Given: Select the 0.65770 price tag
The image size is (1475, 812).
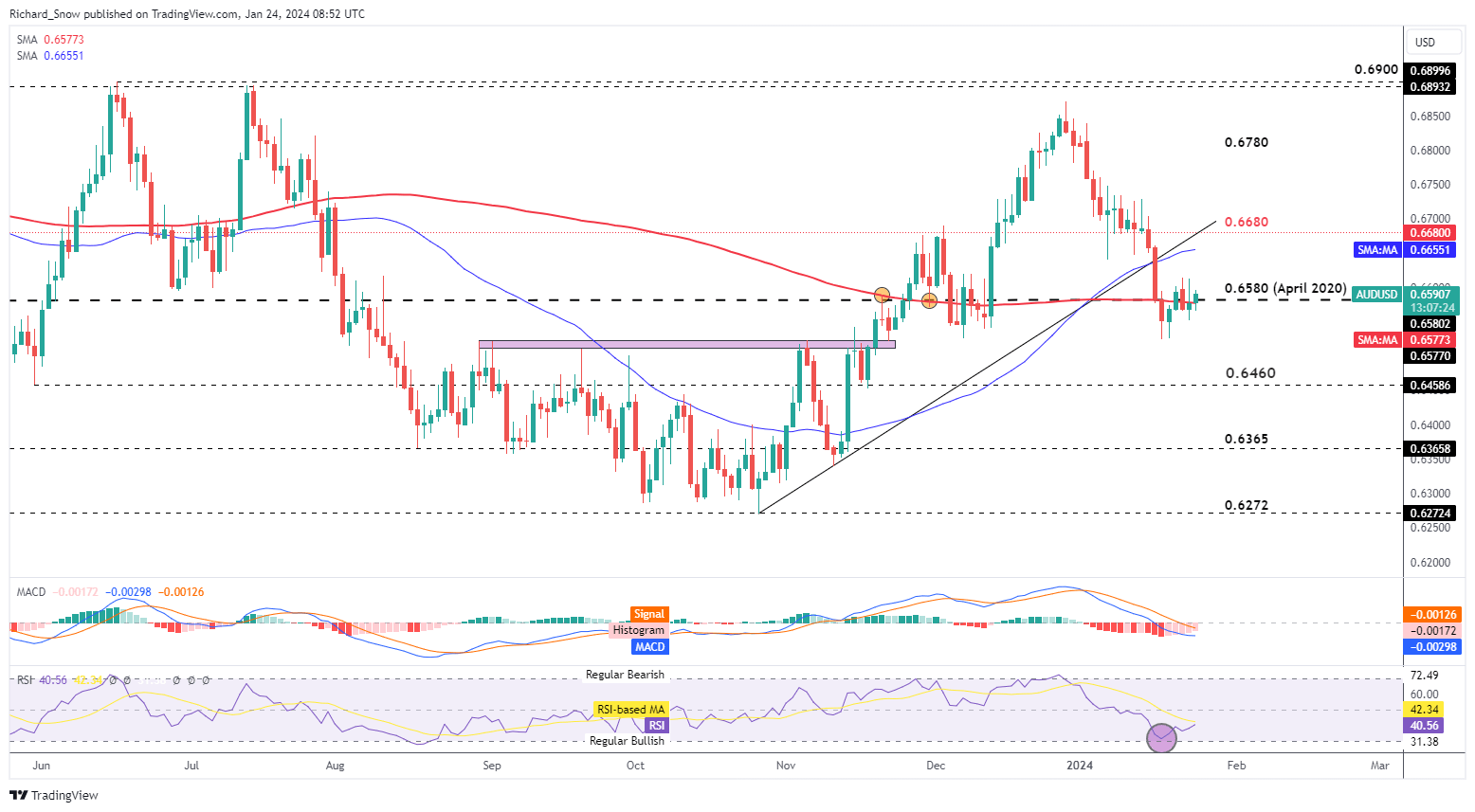Looking at the screenshot, I should [x=1429, y=356].
